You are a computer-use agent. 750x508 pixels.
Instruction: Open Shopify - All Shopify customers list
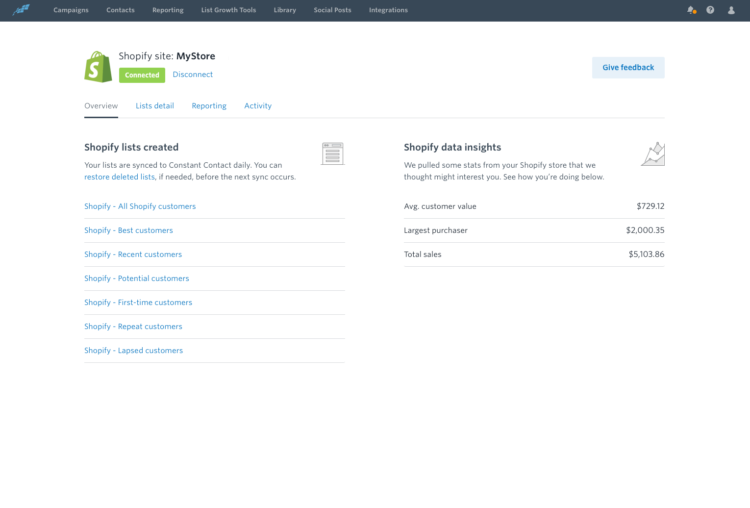click(140, 206)
